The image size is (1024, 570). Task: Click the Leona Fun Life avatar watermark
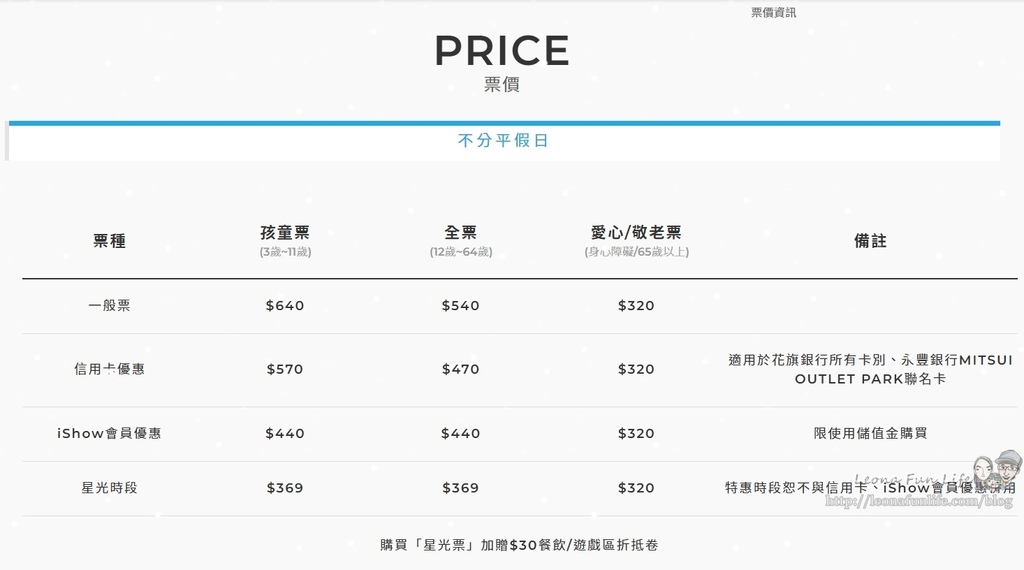[x=997, y=470]
